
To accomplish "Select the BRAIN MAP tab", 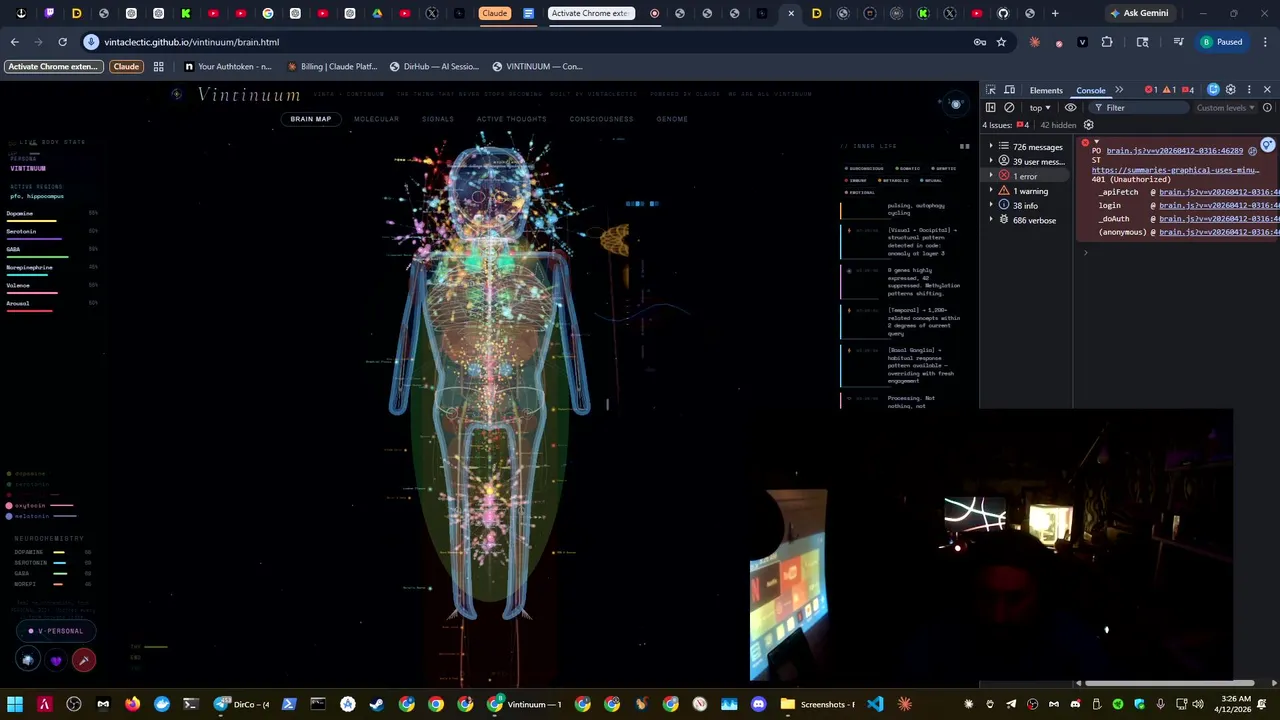I will 310,119.
